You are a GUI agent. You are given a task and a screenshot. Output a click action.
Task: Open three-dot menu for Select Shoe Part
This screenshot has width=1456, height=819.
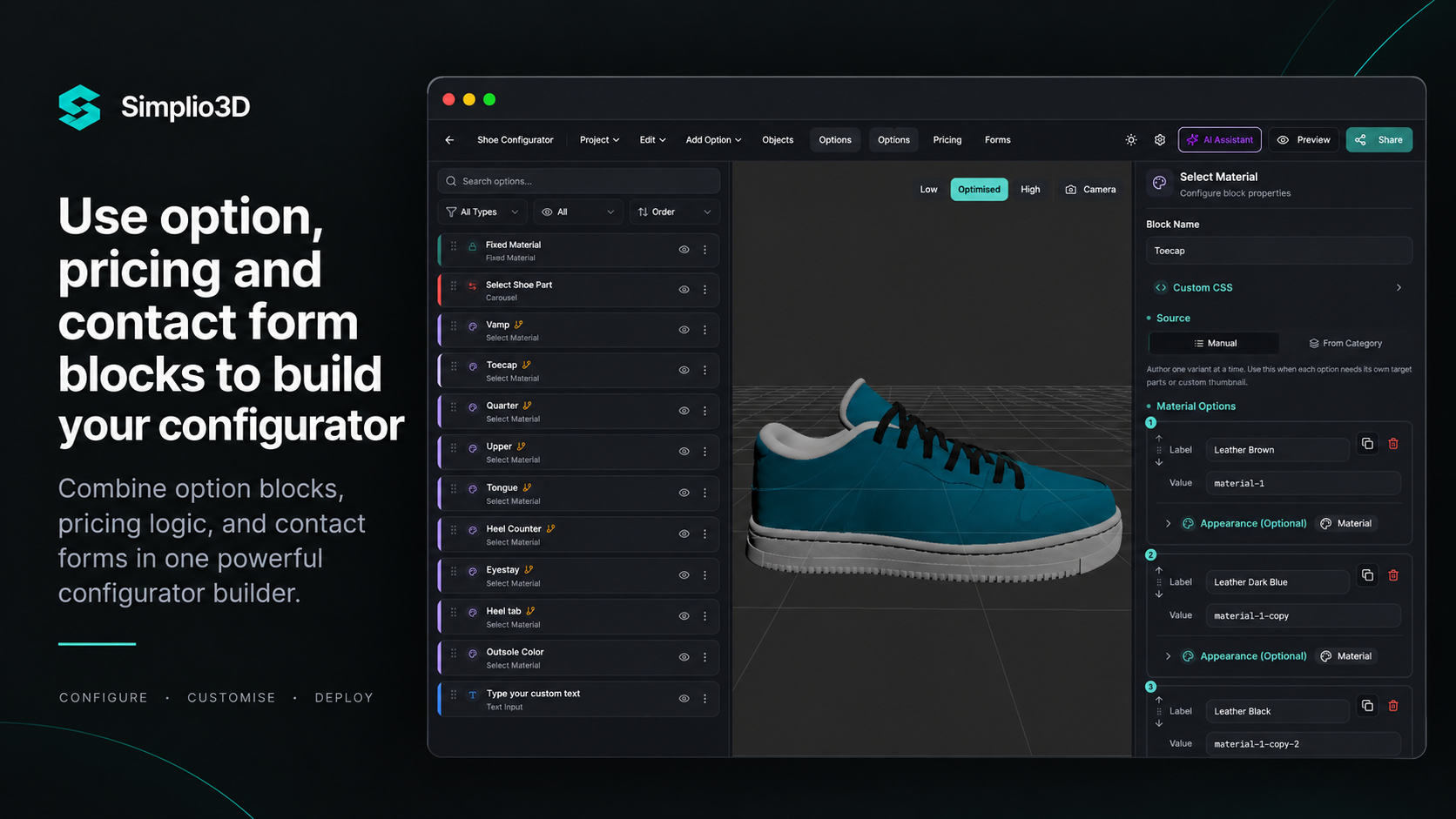[x=705, y=290]
